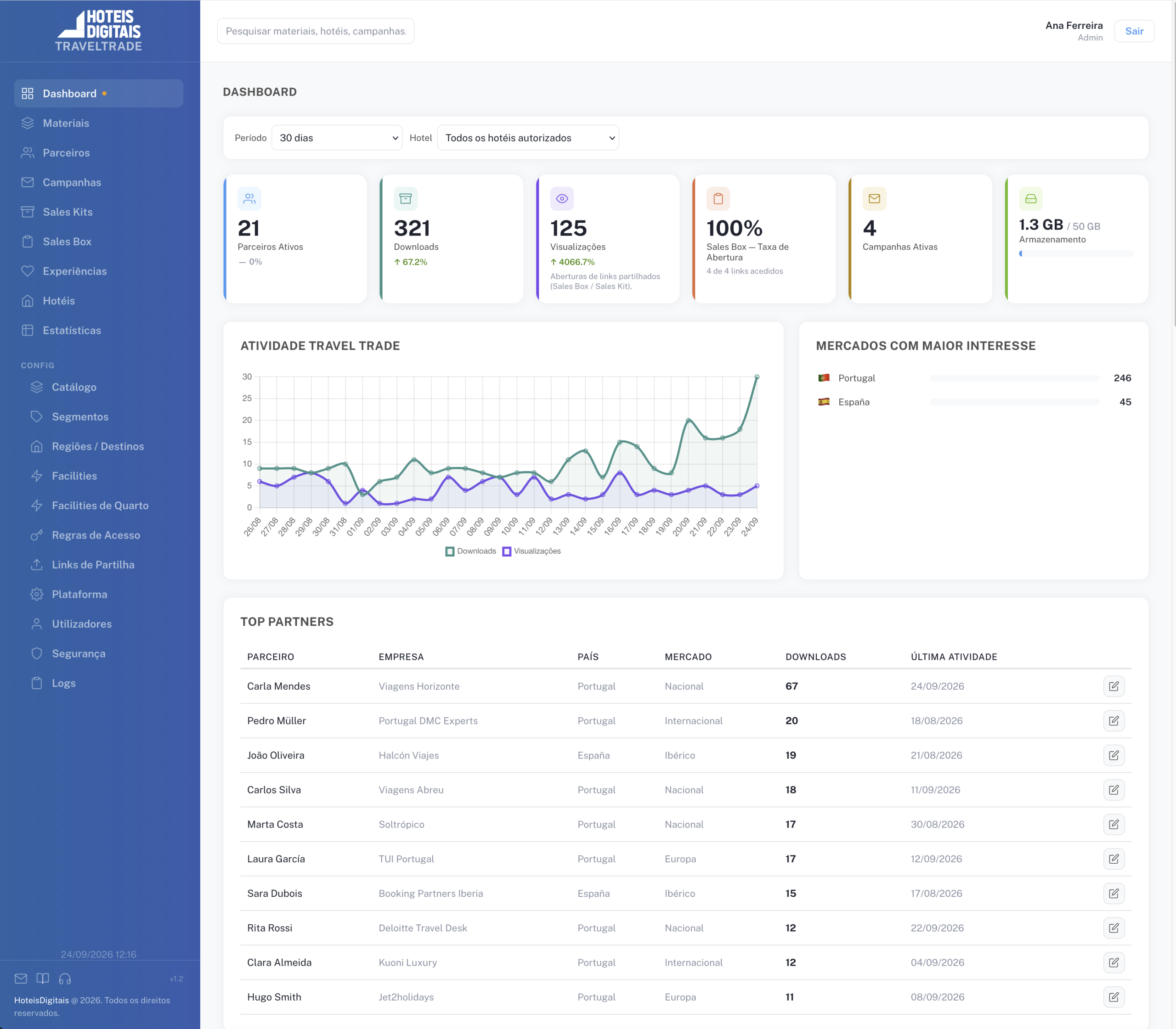Click edit icon for Hugo Smith
Viewport: 1176px width, 1029px height.
click(1114, 997)
